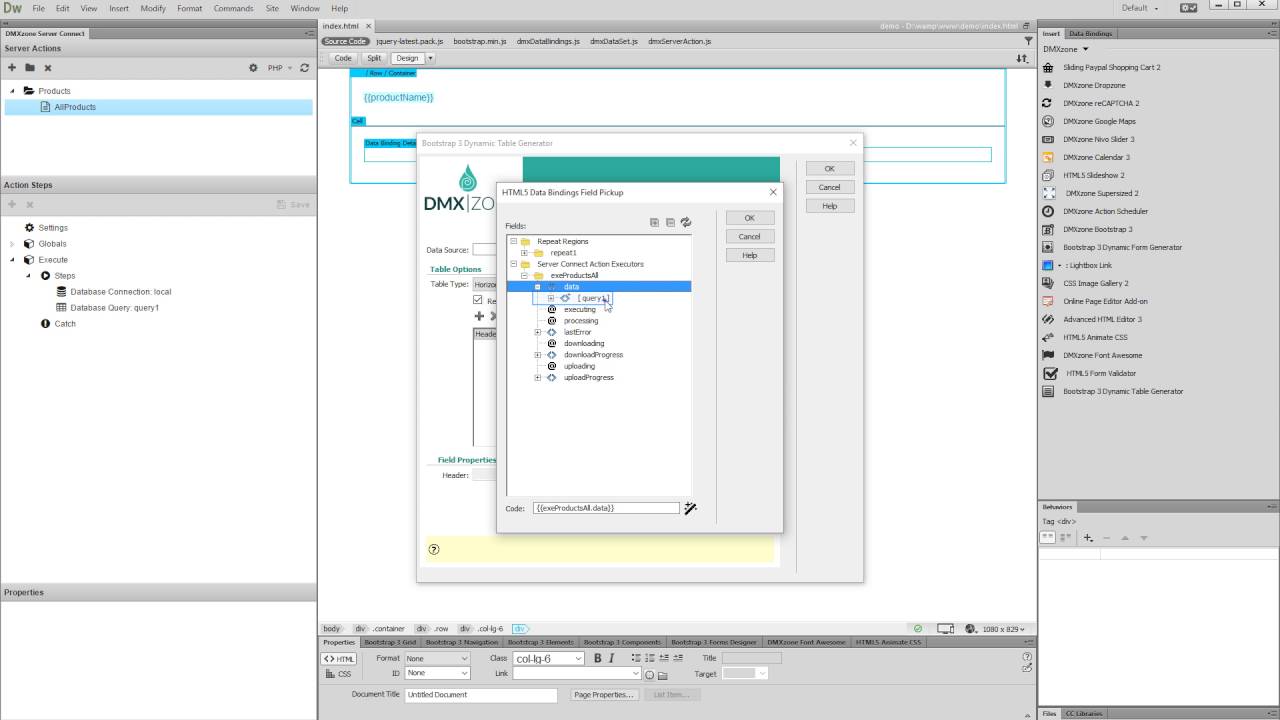This screenshot has height=720, width=1280.
Task: Select the processing field in tree
Action: (x=581, y=321)
